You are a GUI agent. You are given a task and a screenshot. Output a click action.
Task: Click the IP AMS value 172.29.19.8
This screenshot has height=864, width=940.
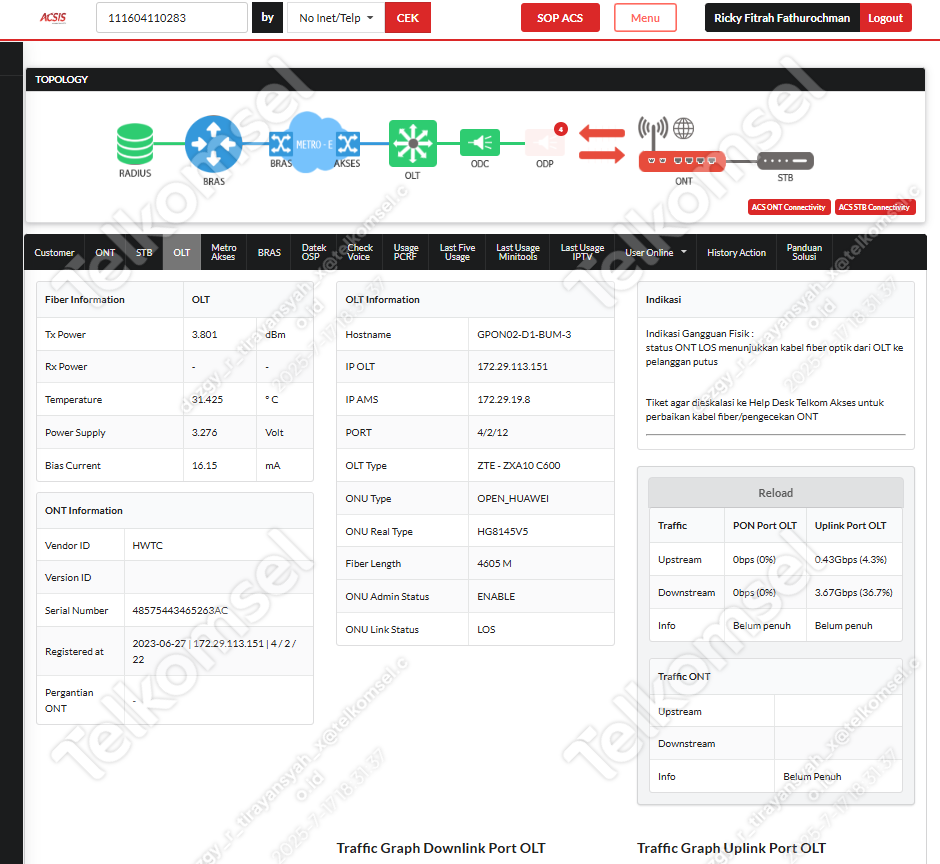504,399
